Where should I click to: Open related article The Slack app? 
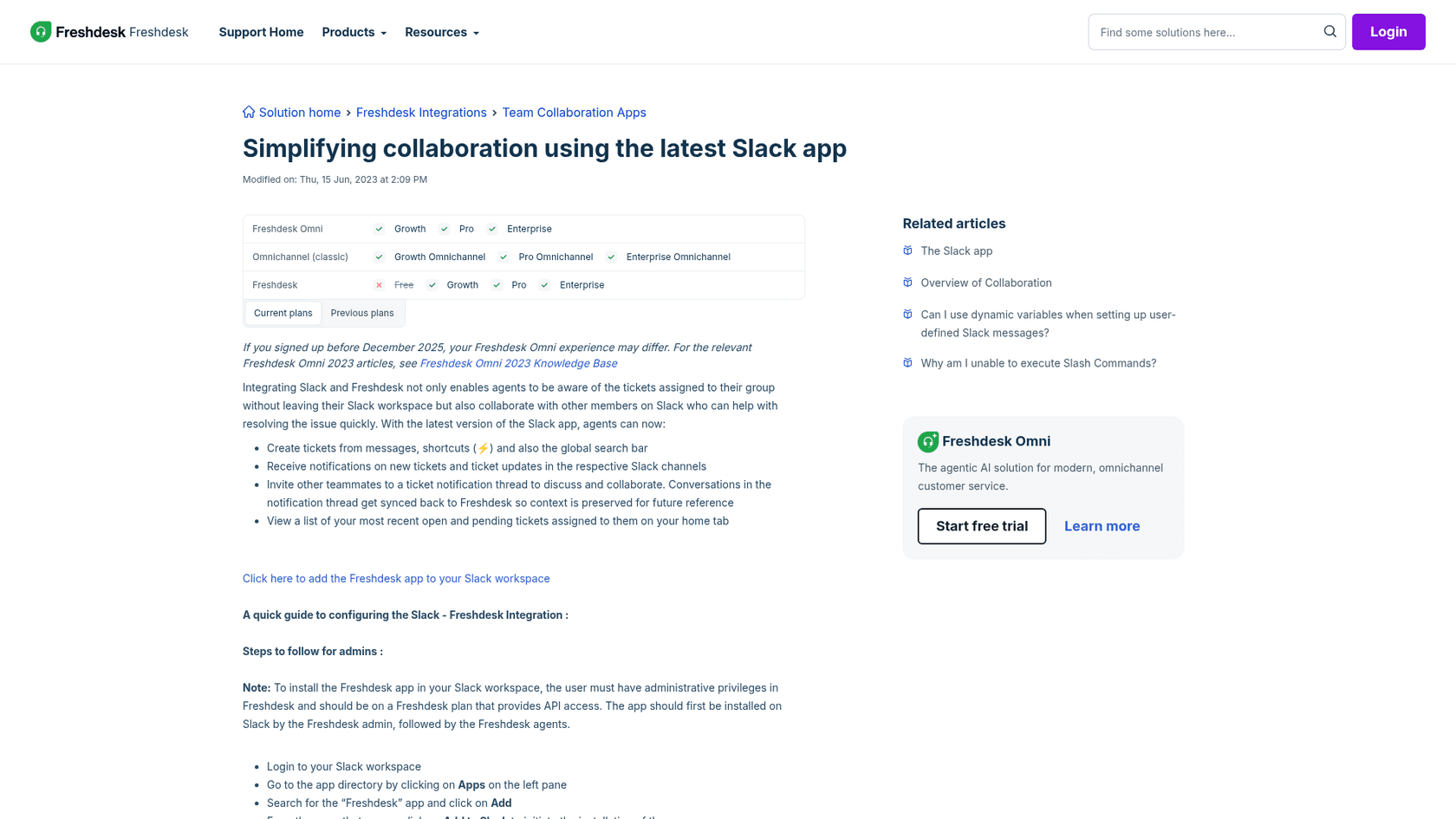957,250
